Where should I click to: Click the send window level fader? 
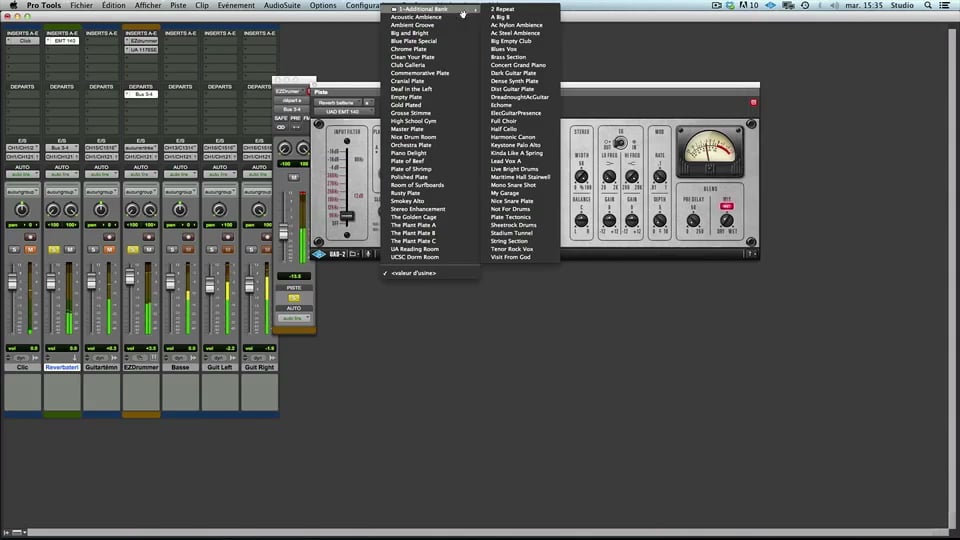click(x=283, y=231)
